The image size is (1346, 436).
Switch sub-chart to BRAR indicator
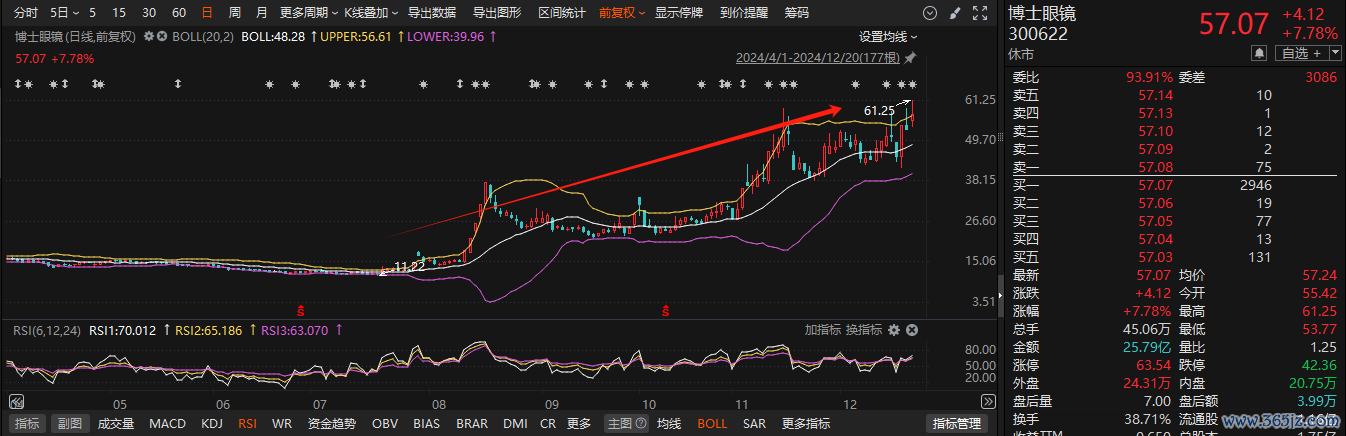pos(472,424)
